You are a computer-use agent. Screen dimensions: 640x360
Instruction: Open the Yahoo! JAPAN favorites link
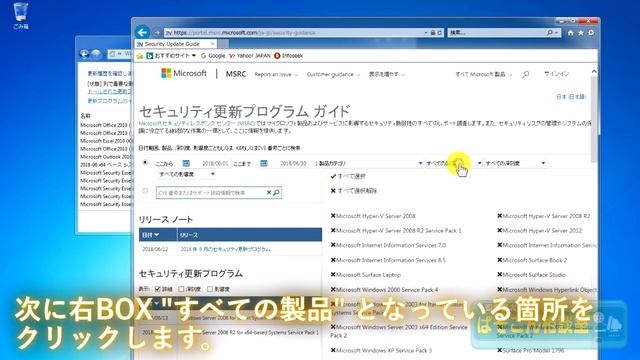(249, 56)
